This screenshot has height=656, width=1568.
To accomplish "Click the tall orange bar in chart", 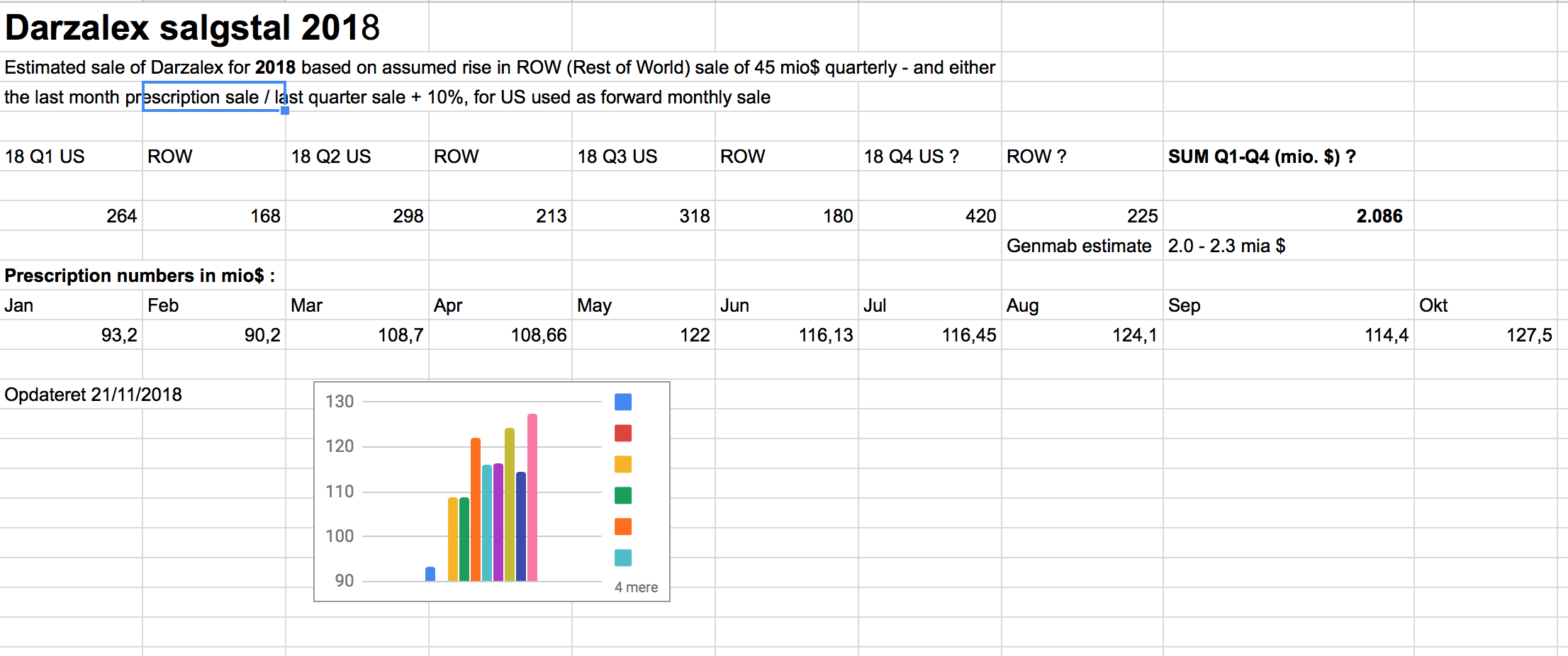I will 476,509.
